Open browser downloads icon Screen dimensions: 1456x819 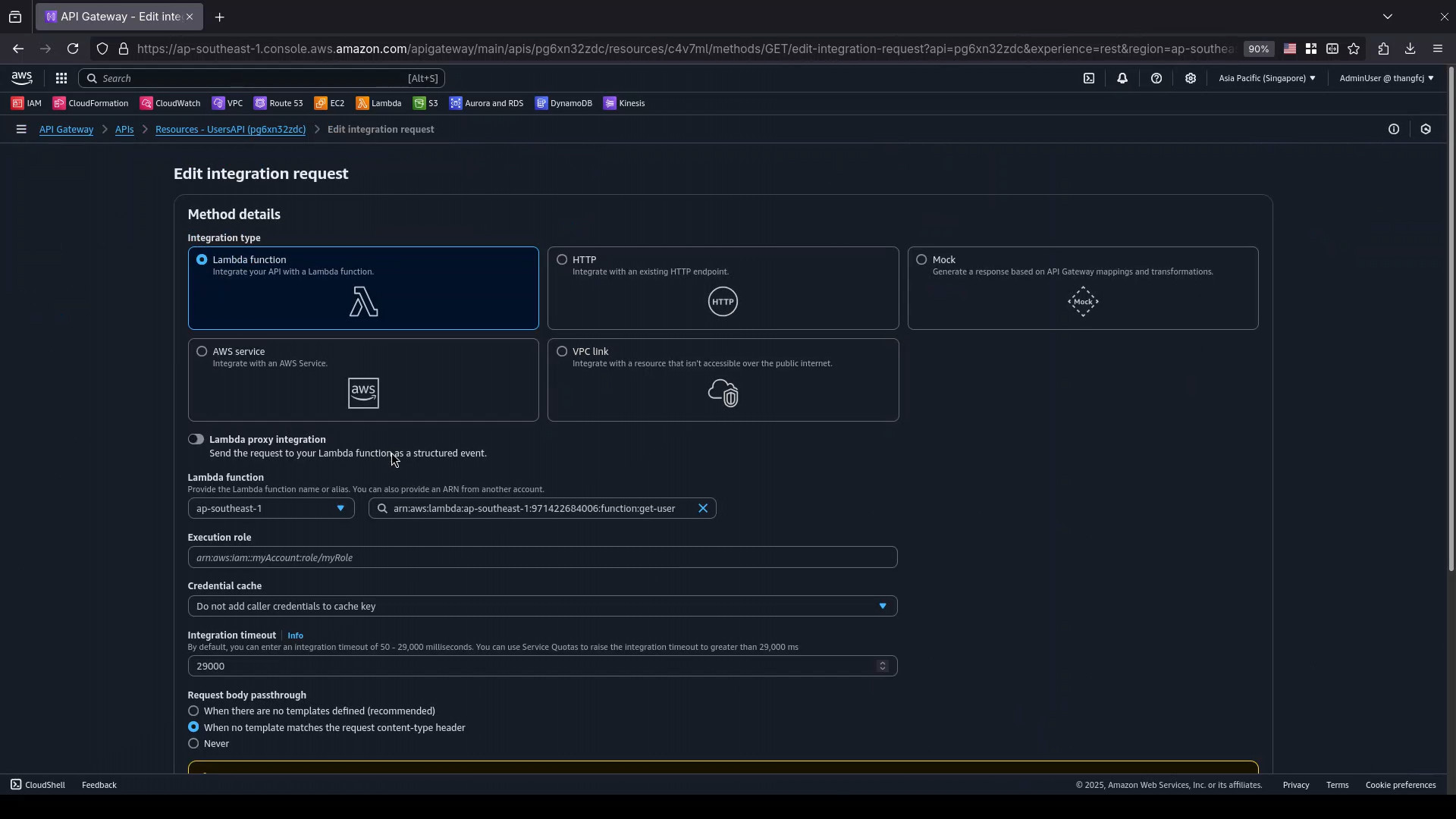(x=1410, y=49)
